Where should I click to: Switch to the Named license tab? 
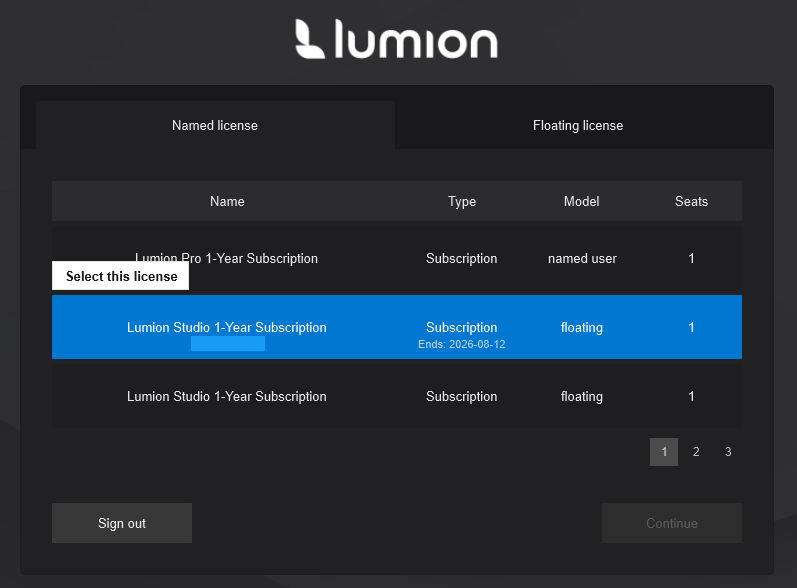(215, 126)
